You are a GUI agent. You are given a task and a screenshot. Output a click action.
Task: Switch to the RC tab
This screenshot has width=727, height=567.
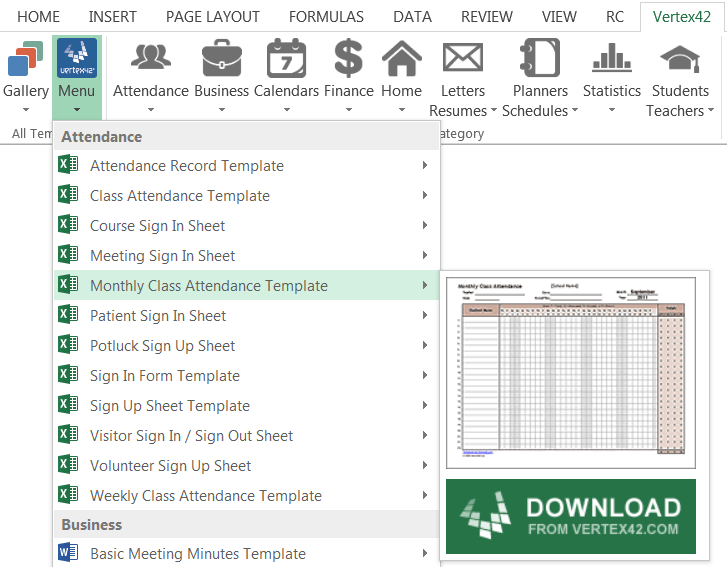pos(615,17)
